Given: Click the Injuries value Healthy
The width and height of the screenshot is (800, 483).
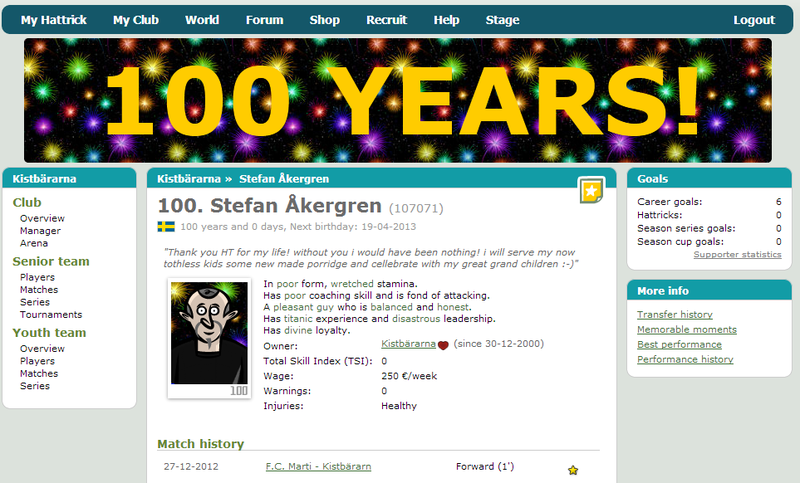Looking at the screenshot, I should coord(399,406).
